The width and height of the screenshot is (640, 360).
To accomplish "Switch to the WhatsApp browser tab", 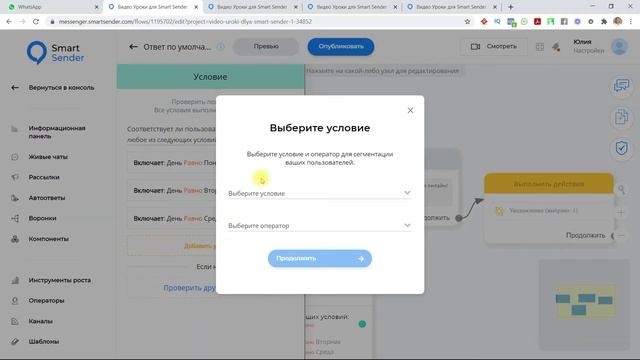I will click(53, 7).
